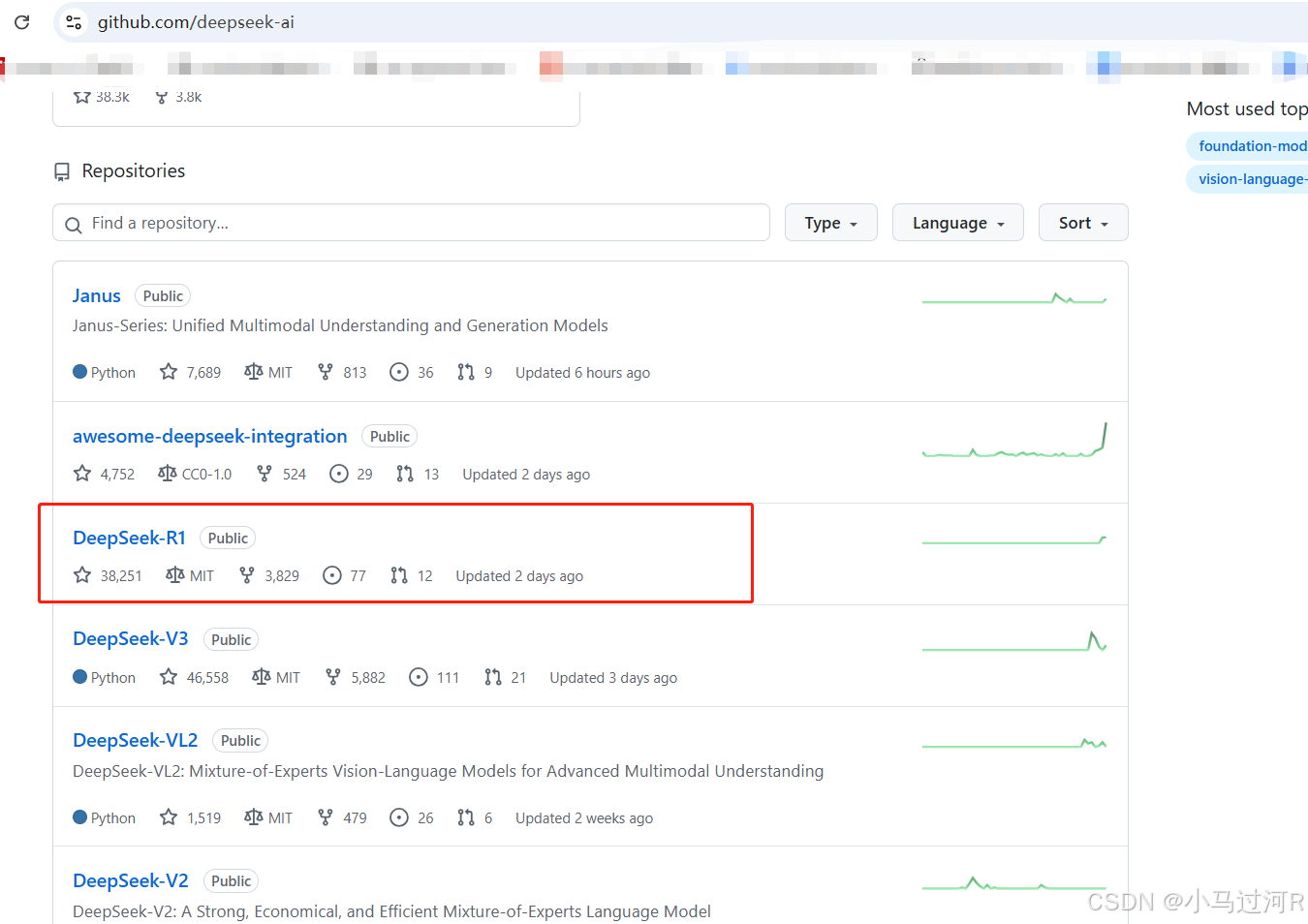Select the DeepSeek-V3 Python language label

[105, 677]
